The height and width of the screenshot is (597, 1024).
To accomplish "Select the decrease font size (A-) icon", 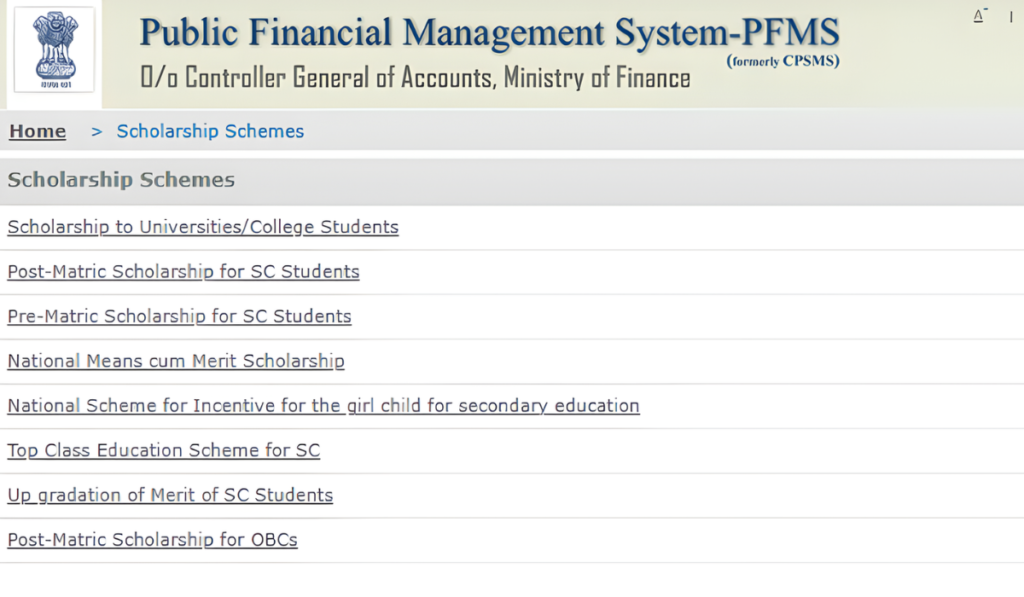I will 978,15.
